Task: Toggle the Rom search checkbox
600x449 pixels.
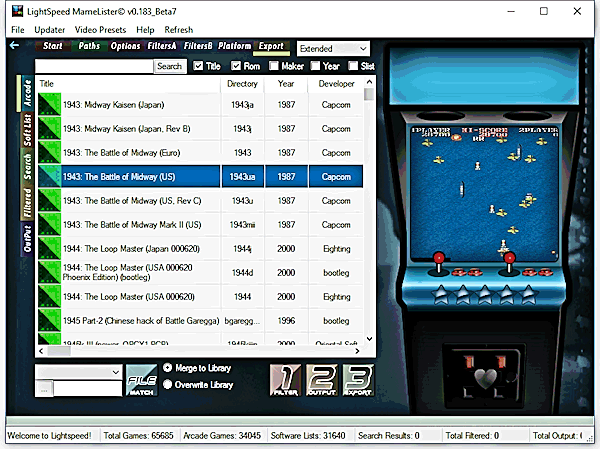Action: [236, 66]
